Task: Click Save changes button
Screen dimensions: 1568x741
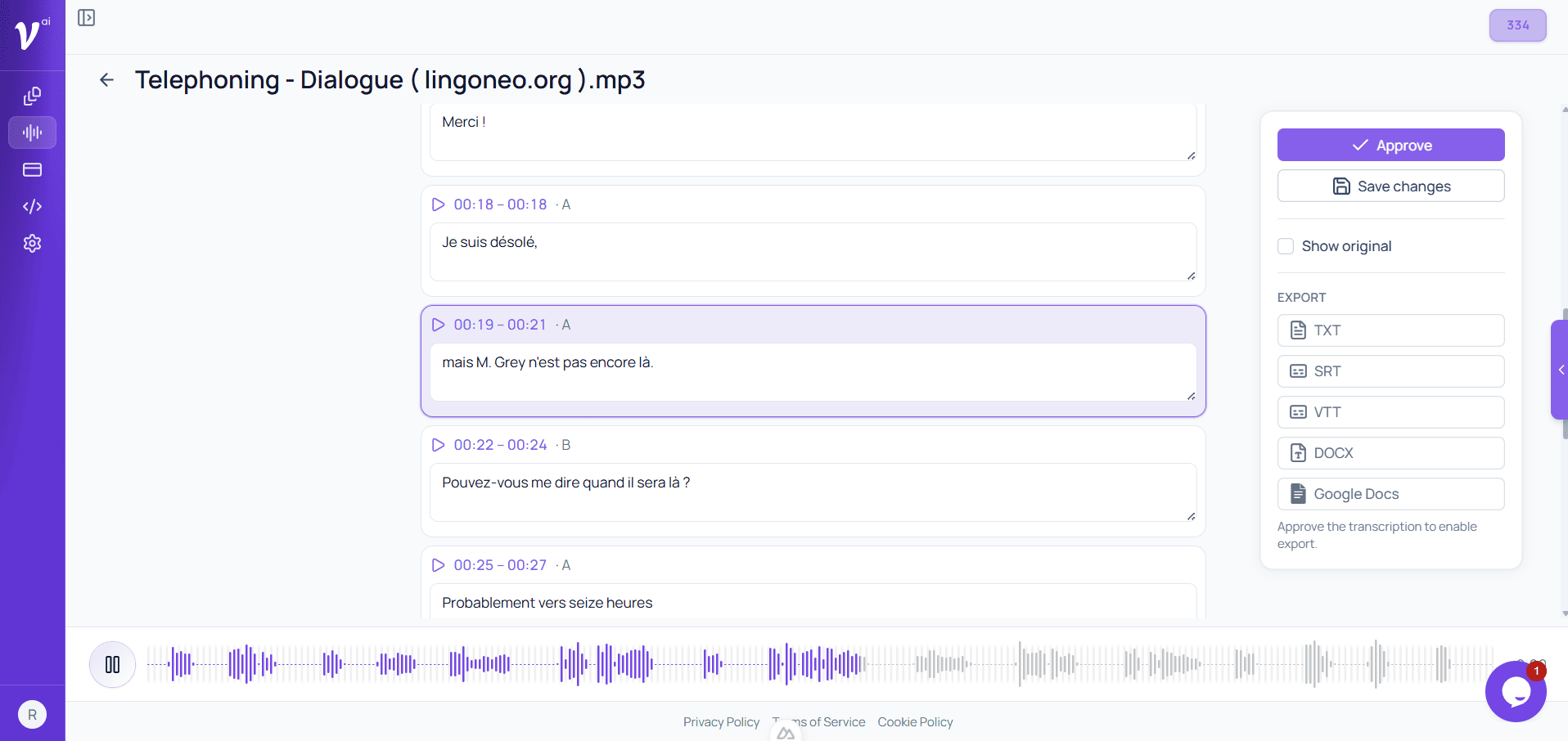Action: coord(1390,186)
